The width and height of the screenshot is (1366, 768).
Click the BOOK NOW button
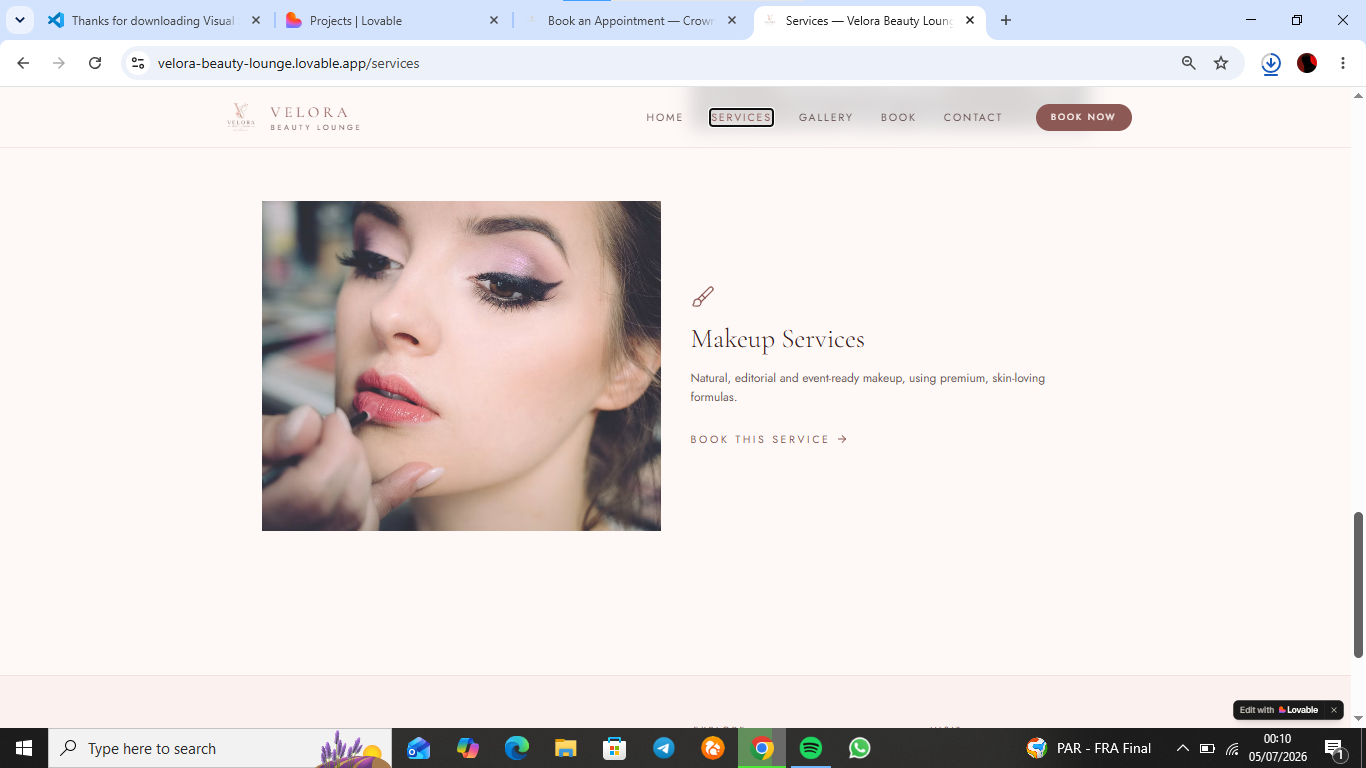click(x=1084, y=117)
